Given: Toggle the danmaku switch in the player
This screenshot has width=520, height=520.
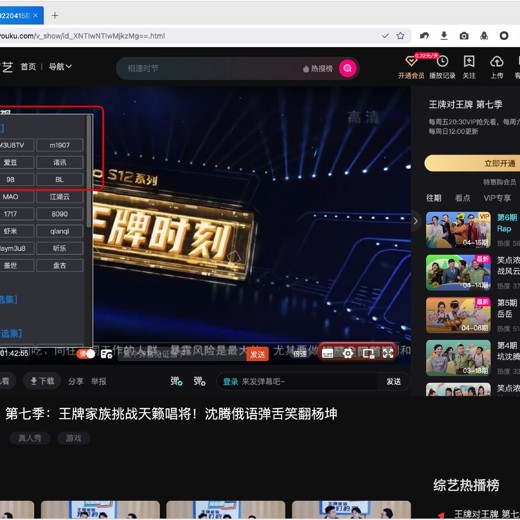Looking at the screenshot, I should pos(86,354).
